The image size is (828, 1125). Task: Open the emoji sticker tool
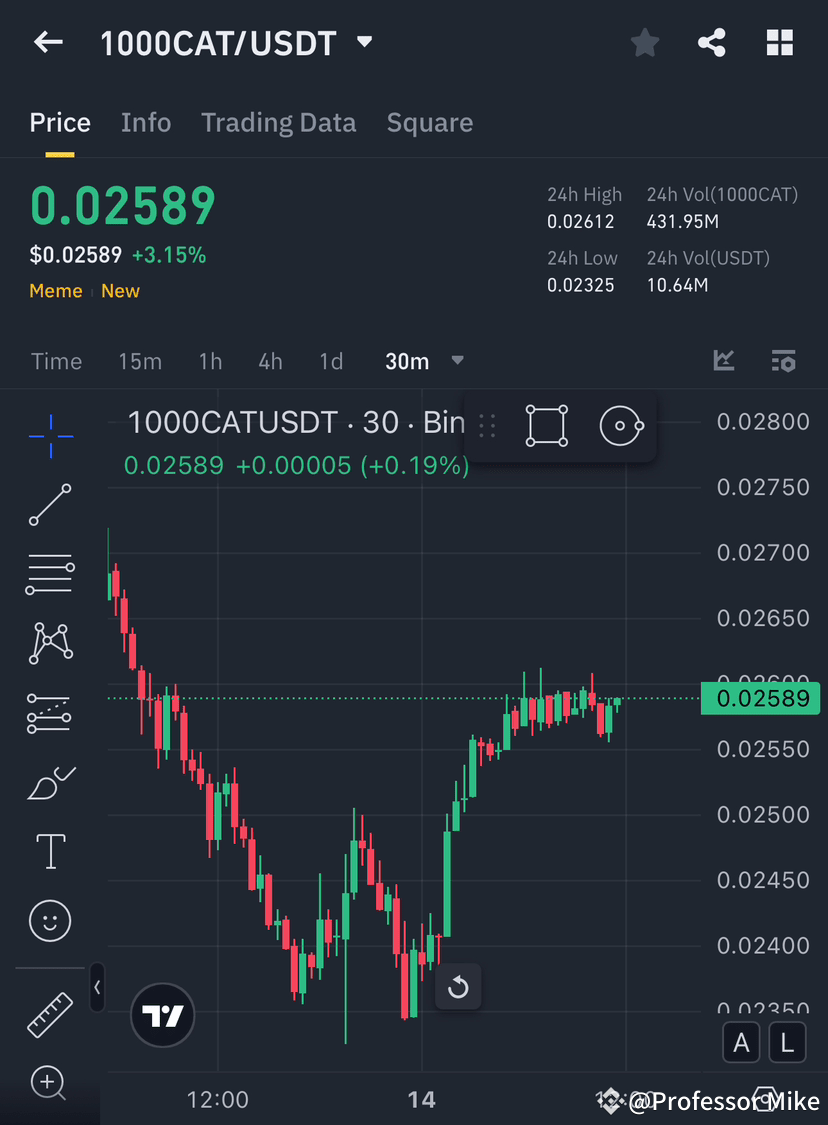click(50, 921)
